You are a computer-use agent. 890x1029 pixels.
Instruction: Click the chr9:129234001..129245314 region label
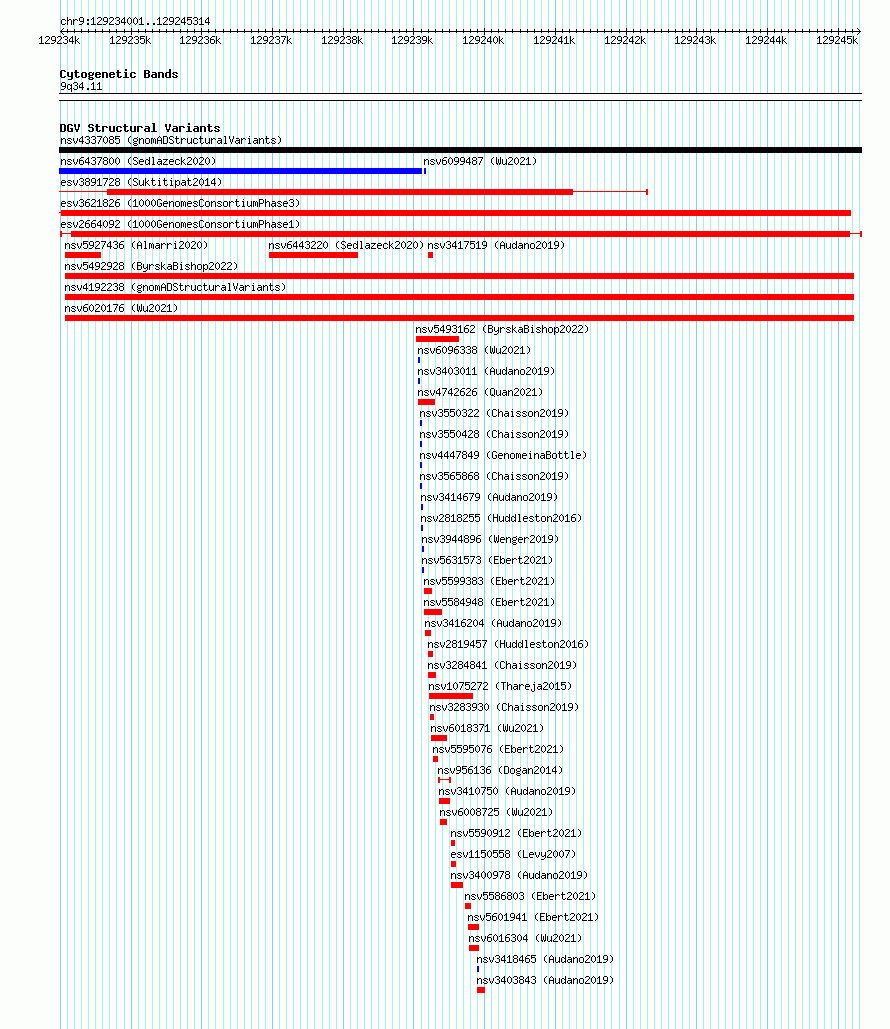(x=135, y=21)
